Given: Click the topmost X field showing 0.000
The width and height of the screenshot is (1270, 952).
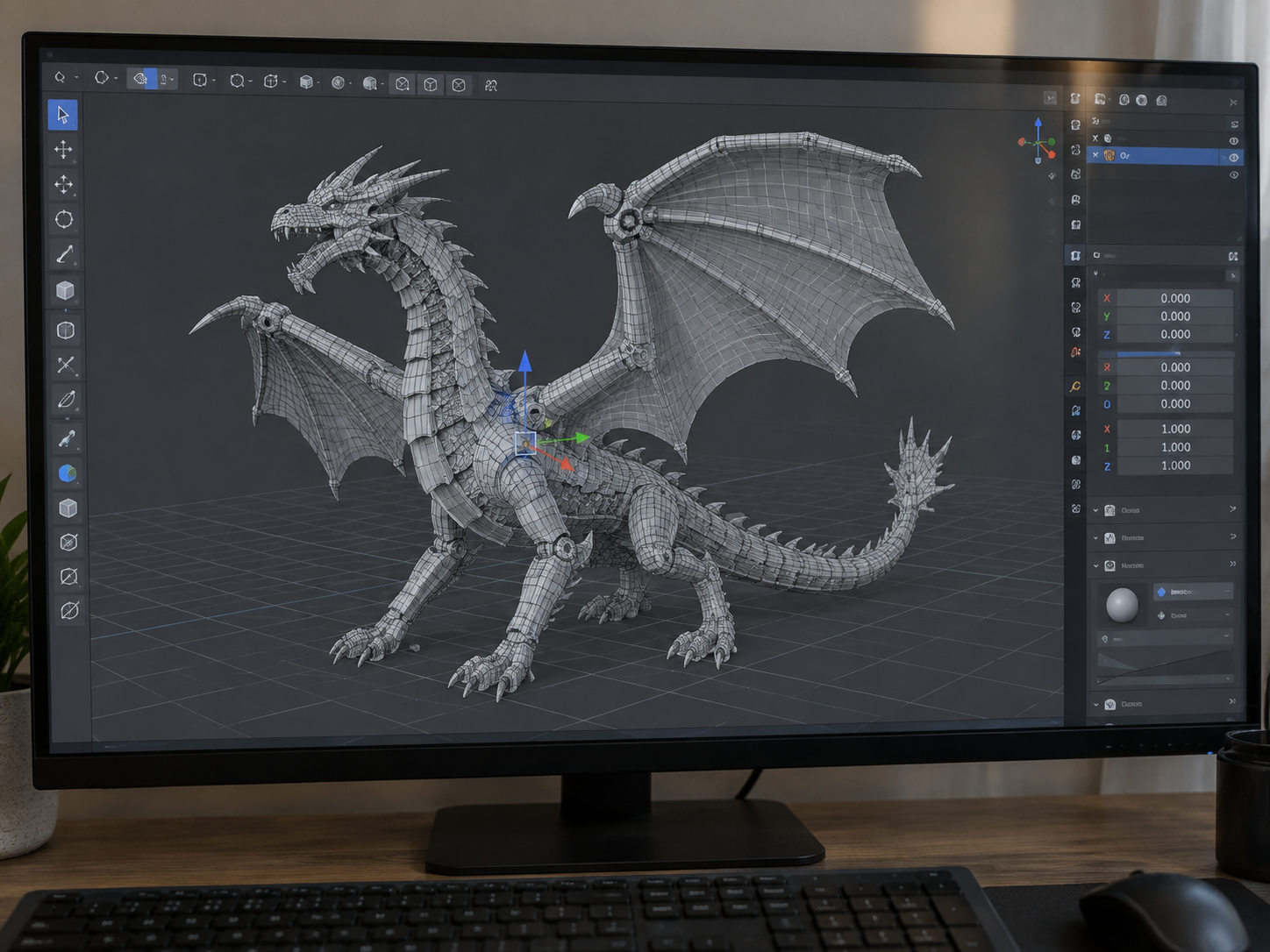Looking at the screenshot, I should [1175, 298].
